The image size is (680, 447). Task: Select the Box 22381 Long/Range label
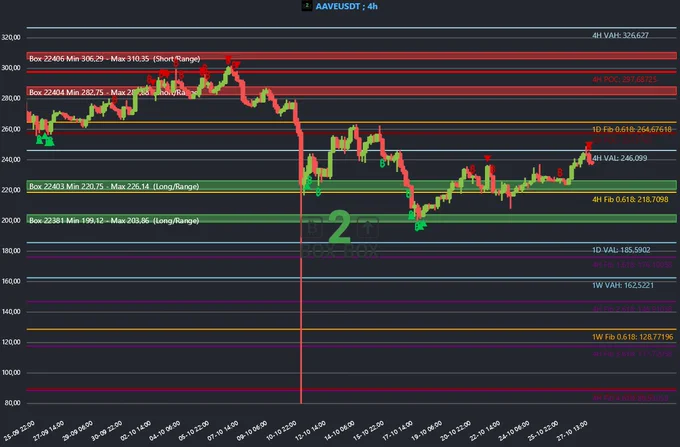(x=114, y=221)
